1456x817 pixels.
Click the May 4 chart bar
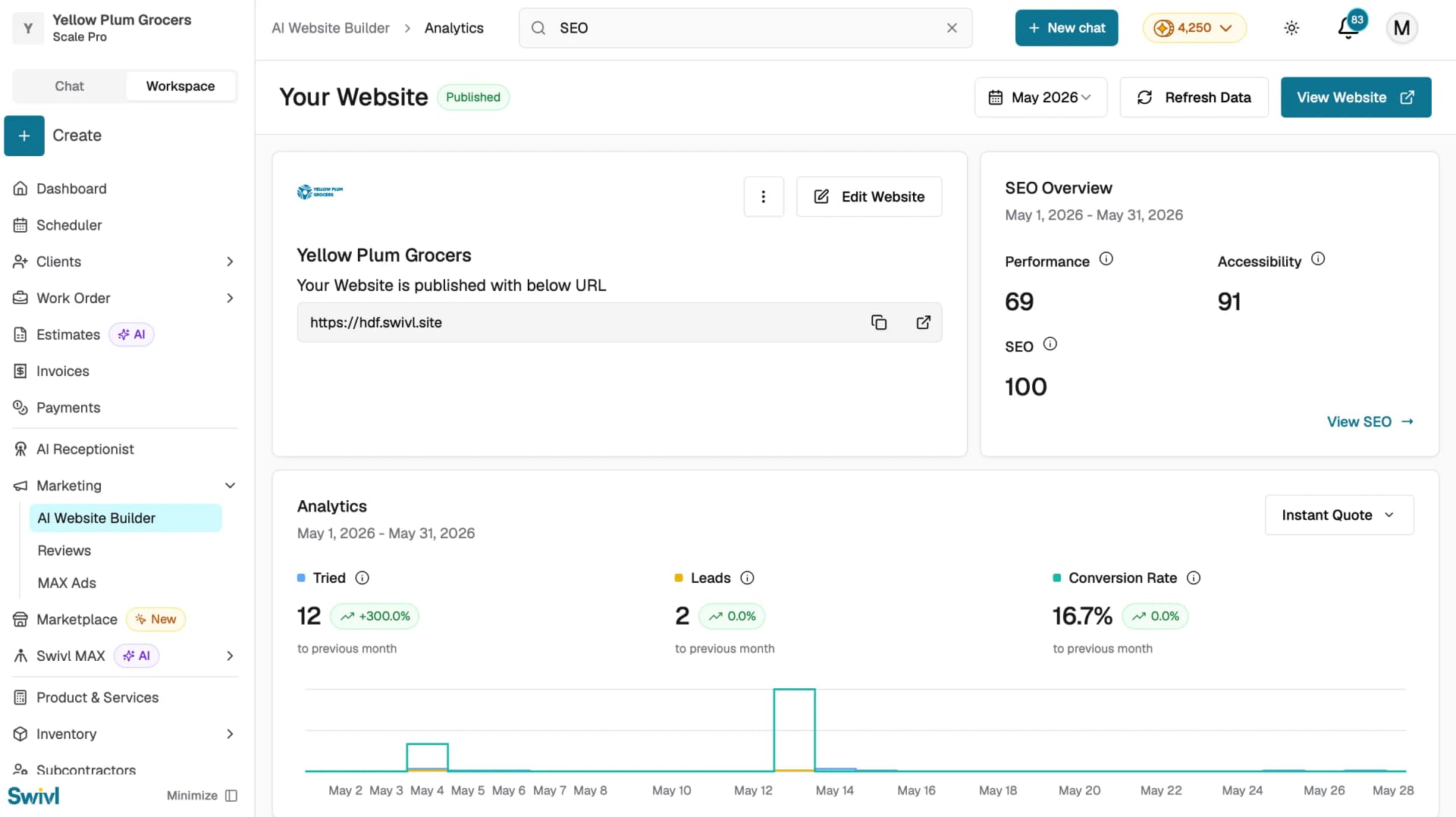427,757
